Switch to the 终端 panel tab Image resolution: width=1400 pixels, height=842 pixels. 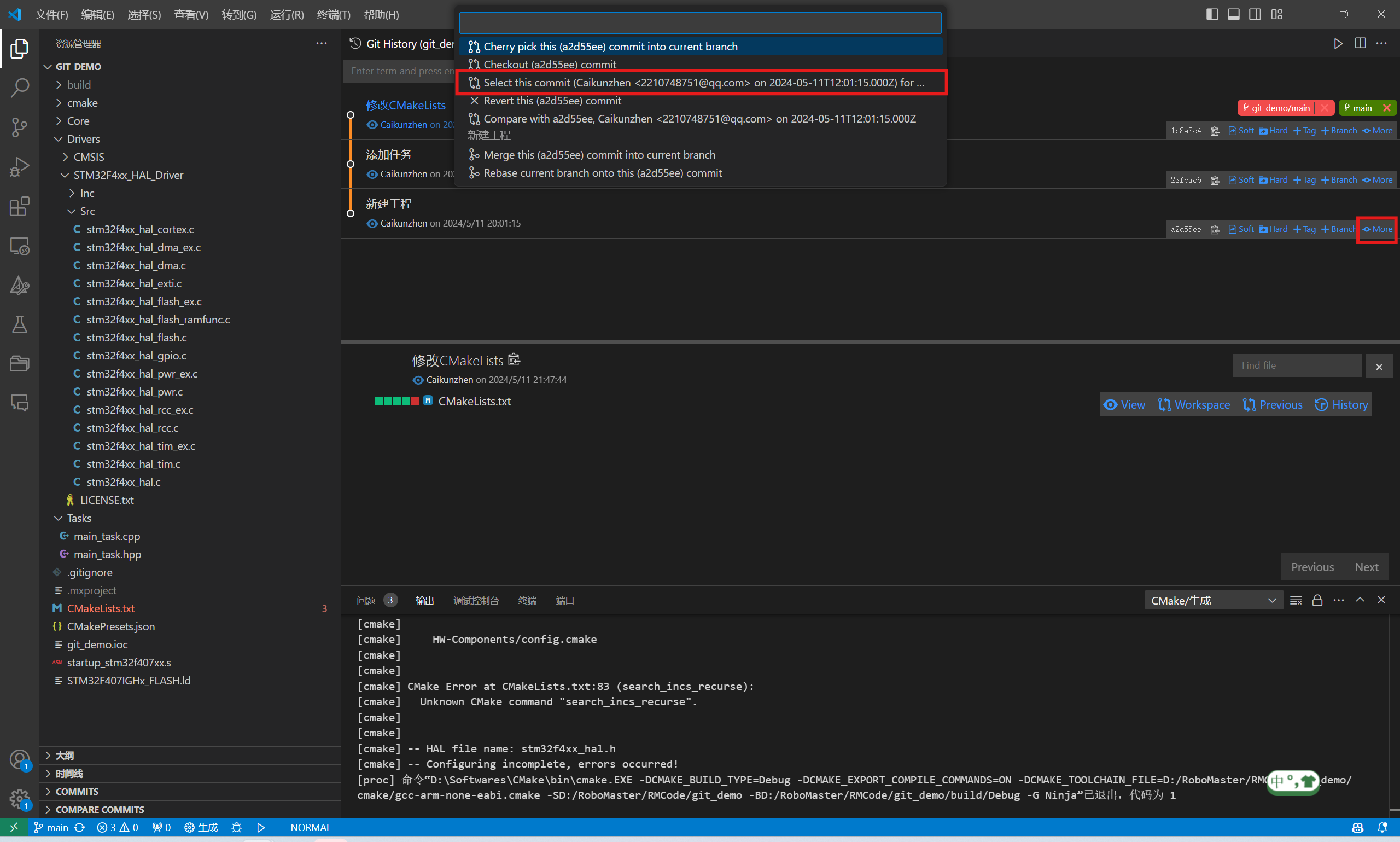pyautogui.click(x=527, y=600)
